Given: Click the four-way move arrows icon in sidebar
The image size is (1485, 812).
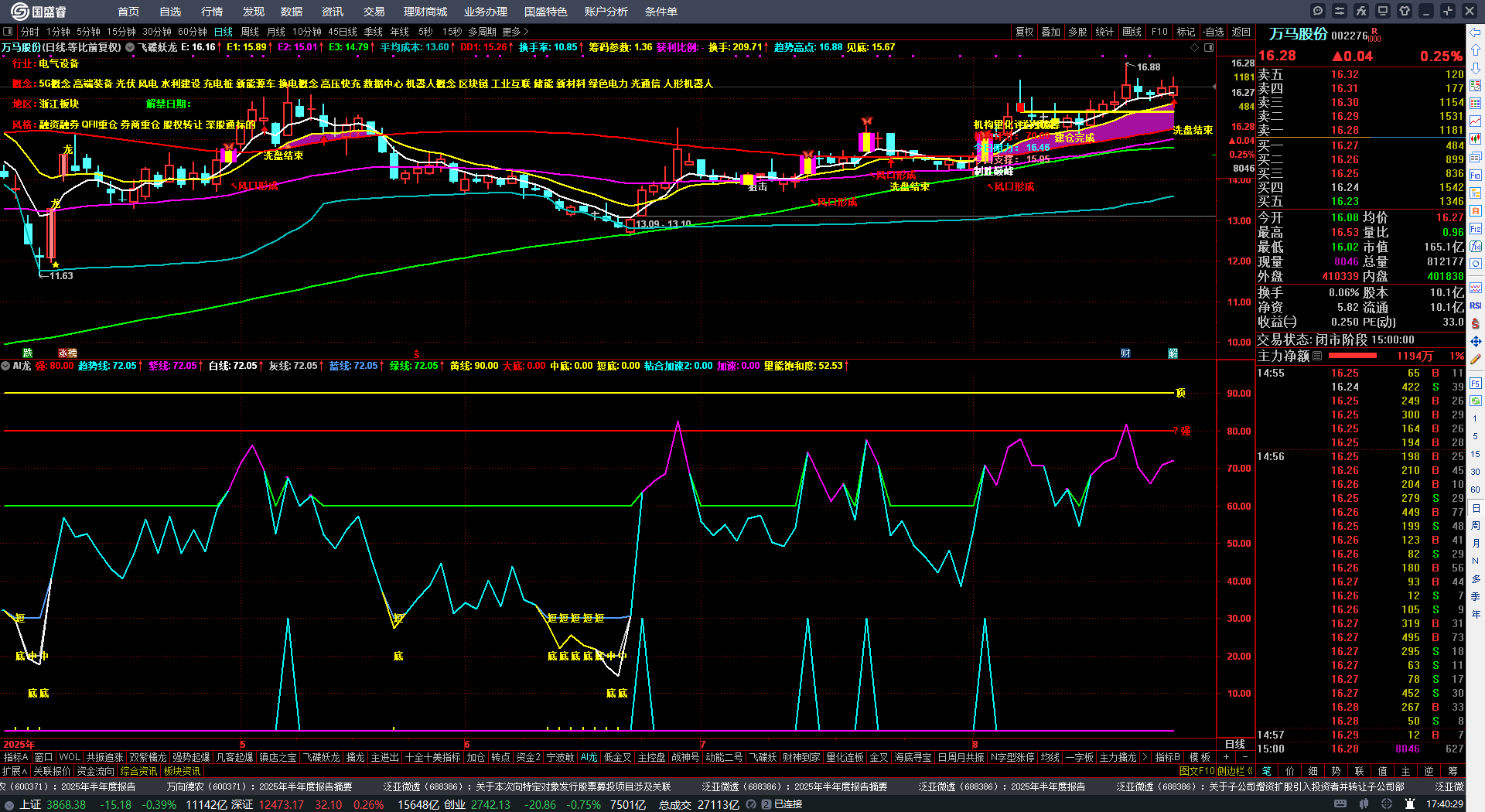Looking at the screenshot, I should tap(1476, 341).
